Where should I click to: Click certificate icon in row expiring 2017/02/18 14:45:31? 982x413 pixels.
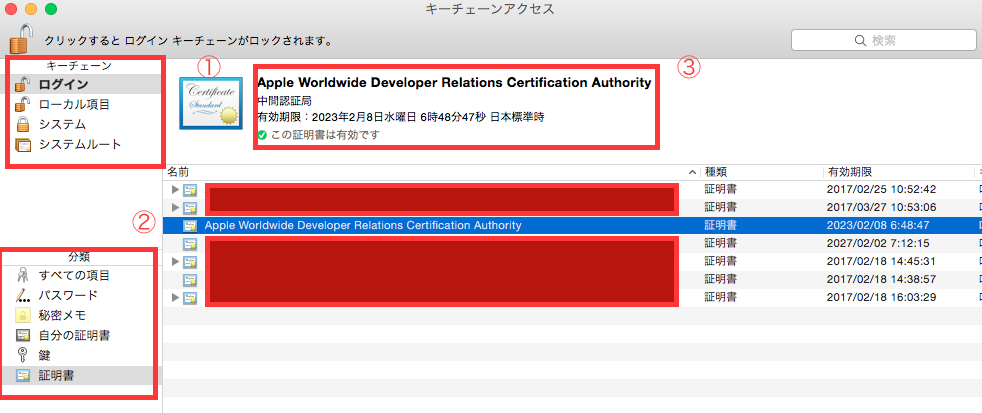pos(190,261)
